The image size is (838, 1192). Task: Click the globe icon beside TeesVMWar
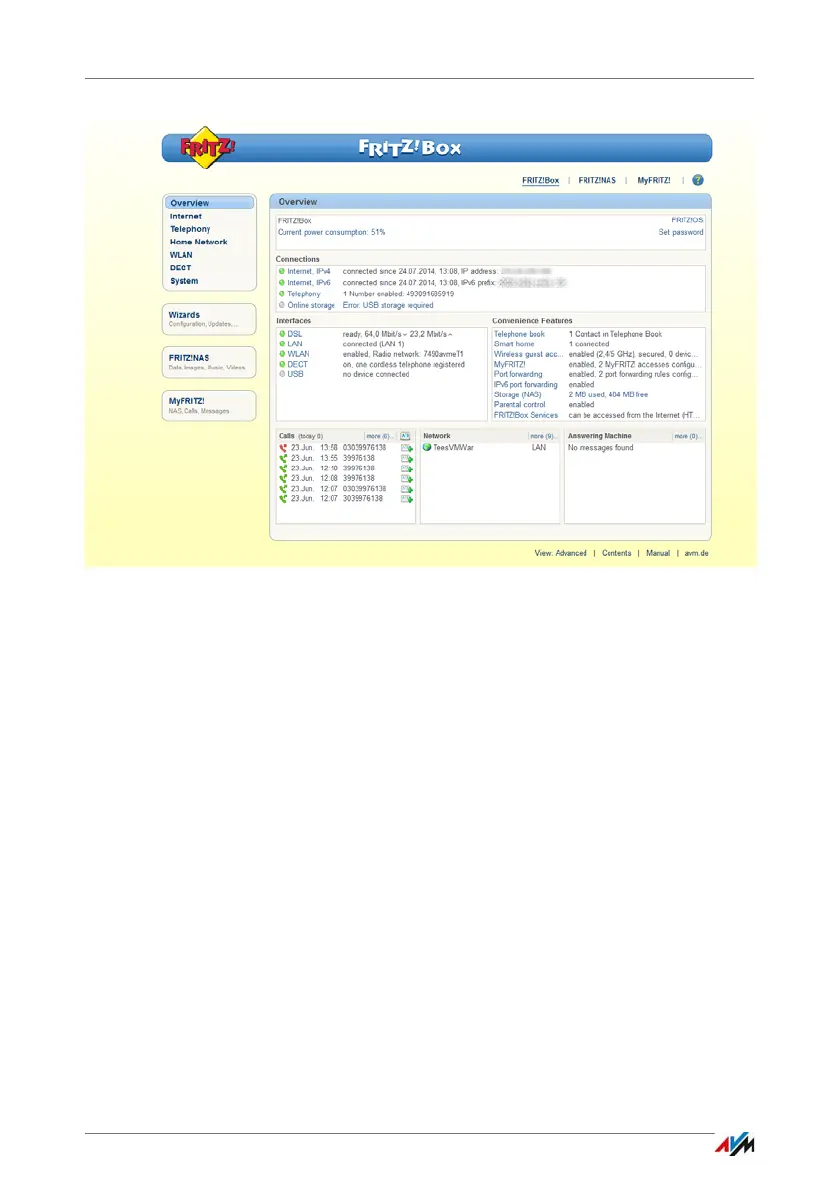click(427, 447)
